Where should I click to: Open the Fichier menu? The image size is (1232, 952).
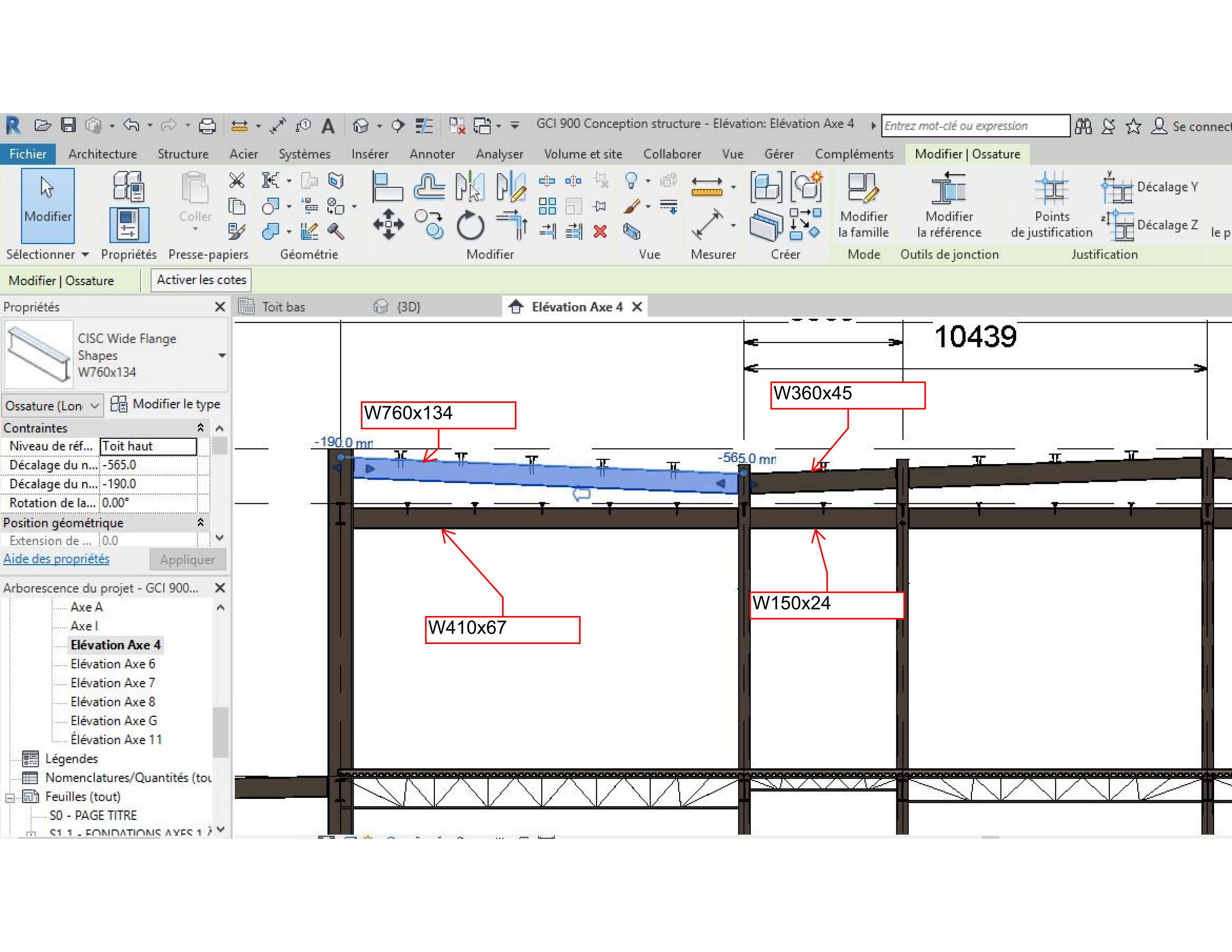28,154
